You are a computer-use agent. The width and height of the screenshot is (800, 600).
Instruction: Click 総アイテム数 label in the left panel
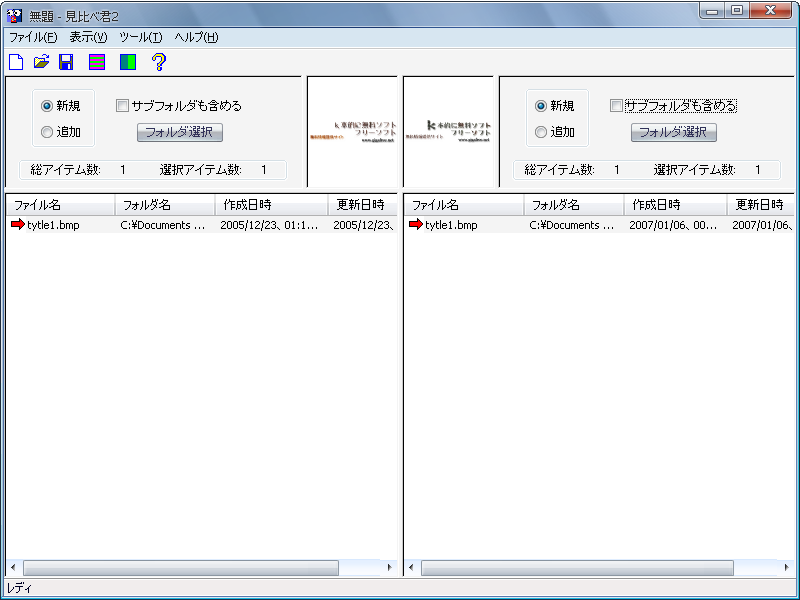65,170
